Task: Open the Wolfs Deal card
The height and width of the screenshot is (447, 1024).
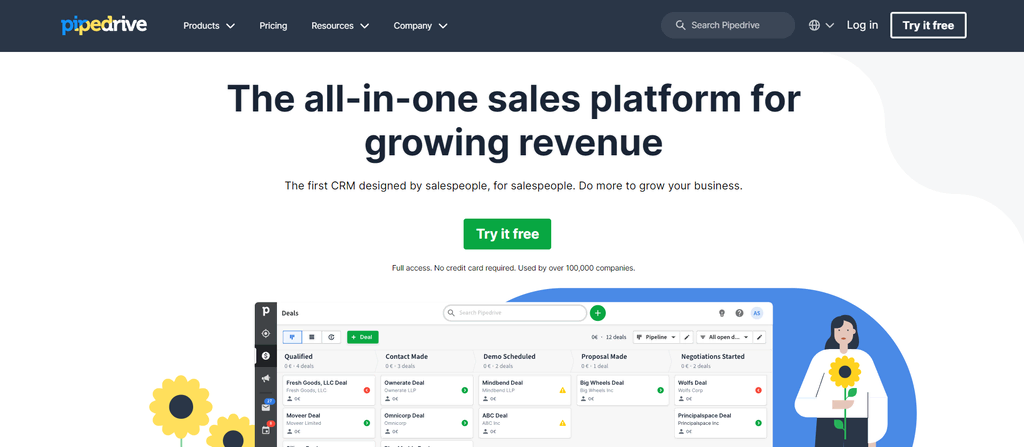Action: (720, 390)
